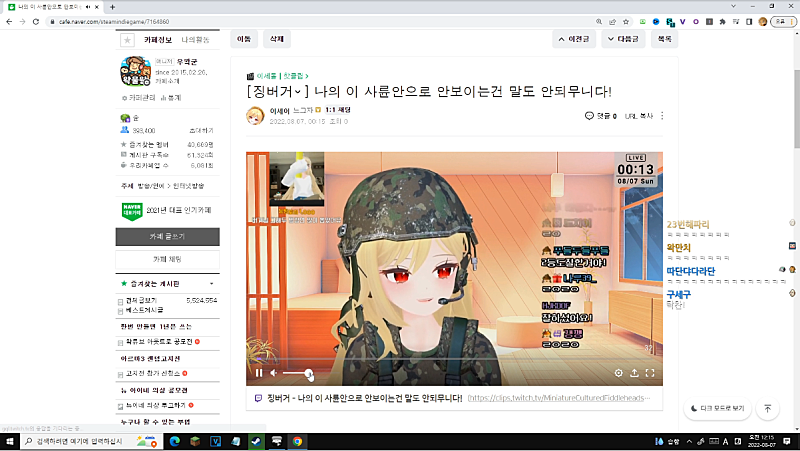
Task: Click the blue circular extension icon
Action: pos(656,21)
